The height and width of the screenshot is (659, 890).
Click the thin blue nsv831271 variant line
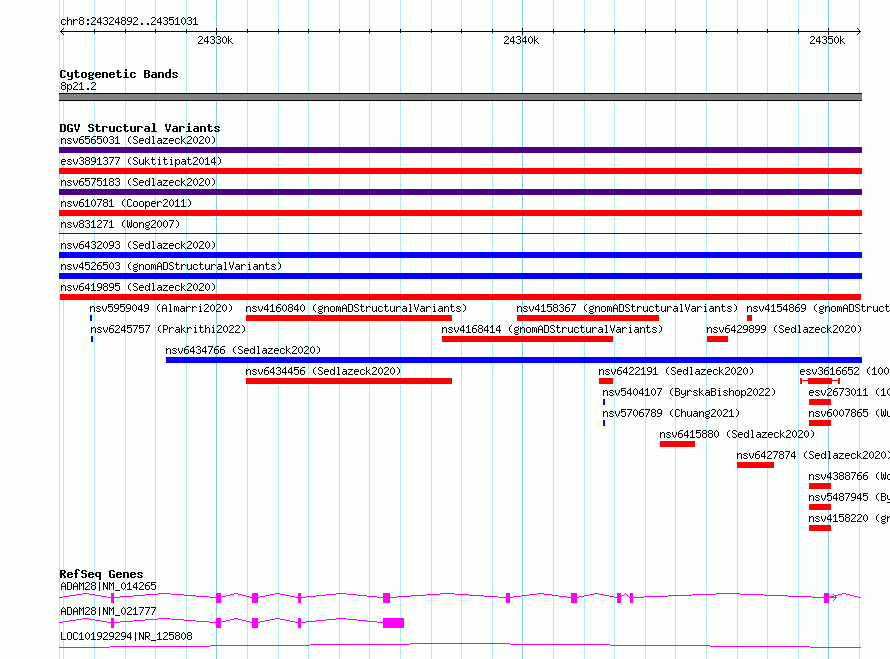tap(460, 234)
